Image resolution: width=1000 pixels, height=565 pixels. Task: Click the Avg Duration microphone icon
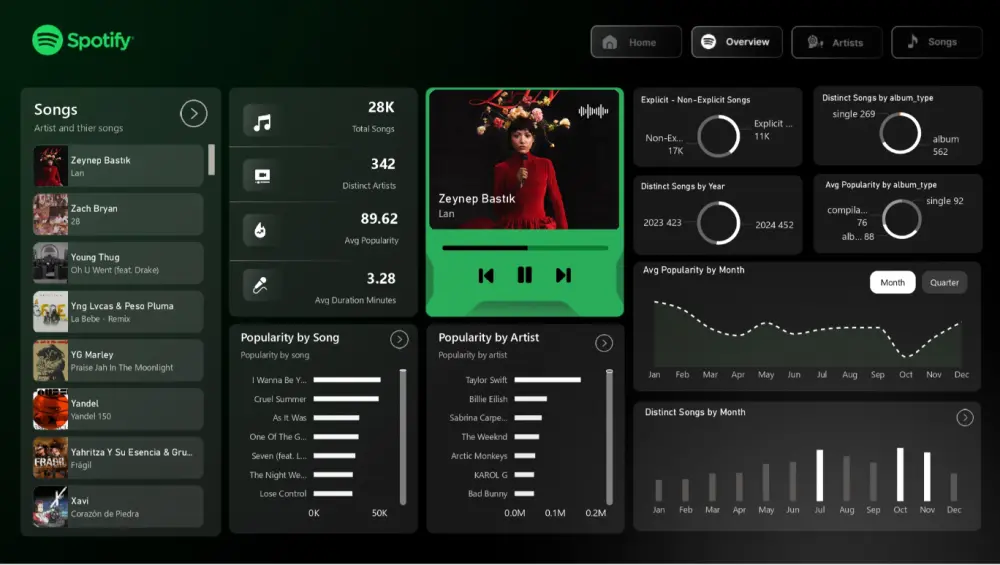pyautogui.click(x=260, y=284)
